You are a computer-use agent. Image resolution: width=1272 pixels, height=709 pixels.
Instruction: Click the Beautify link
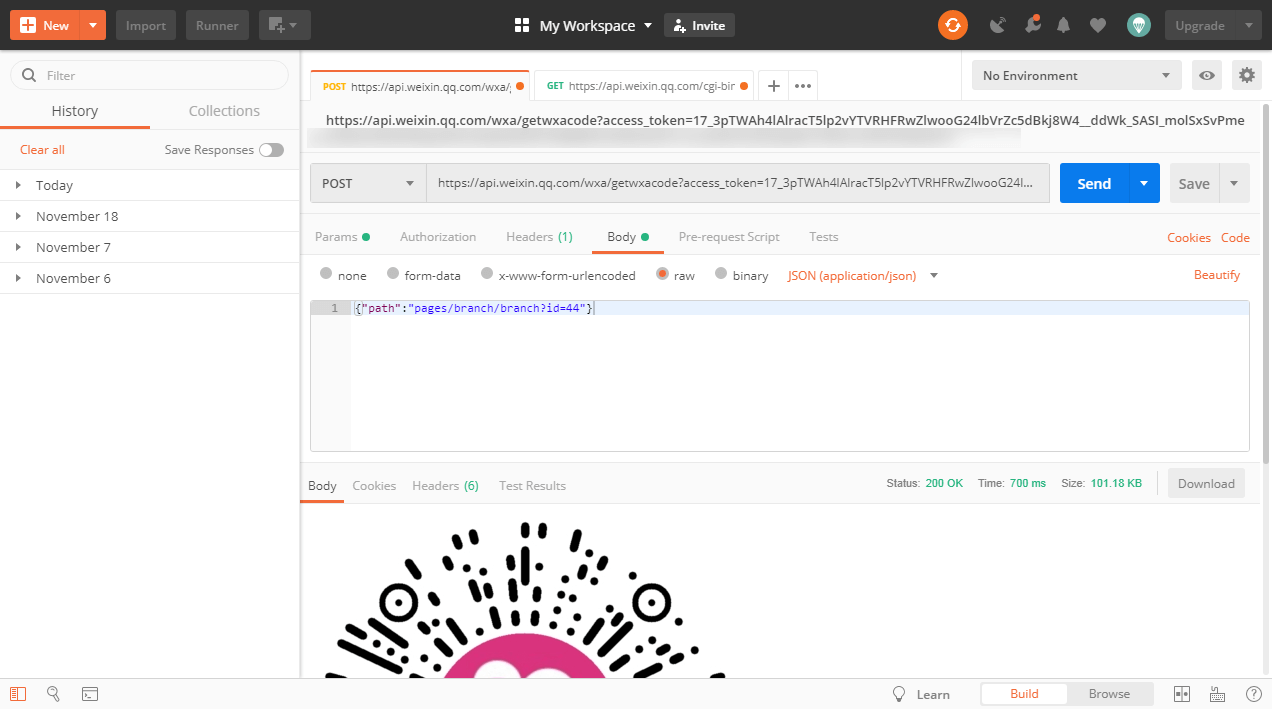click(x=1217, y=275)
